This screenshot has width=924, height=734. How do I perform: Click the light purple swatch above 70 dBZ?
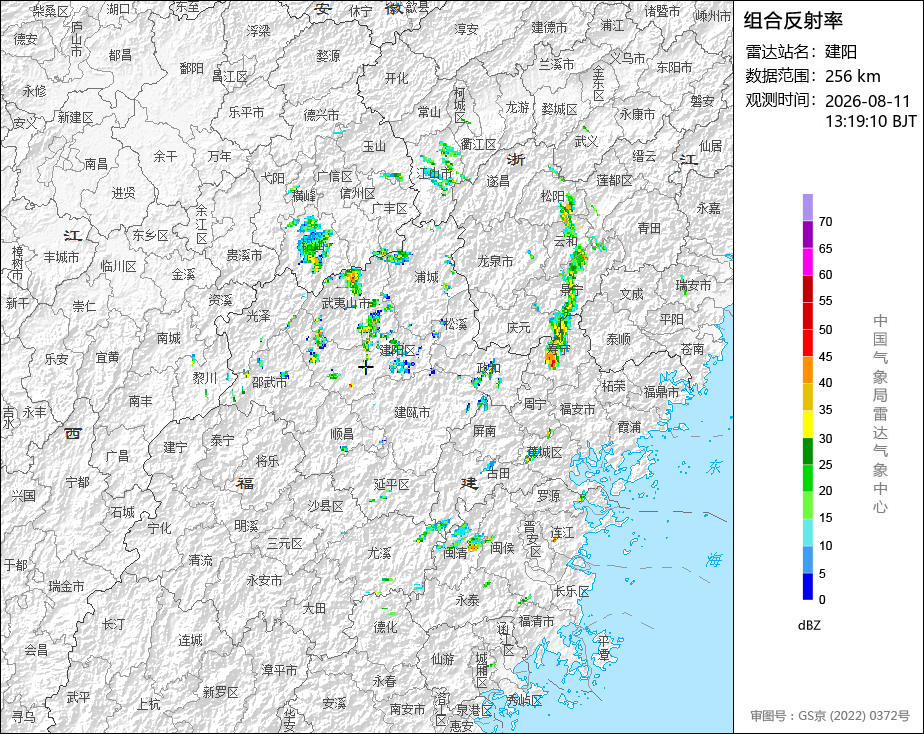[807, 207]
